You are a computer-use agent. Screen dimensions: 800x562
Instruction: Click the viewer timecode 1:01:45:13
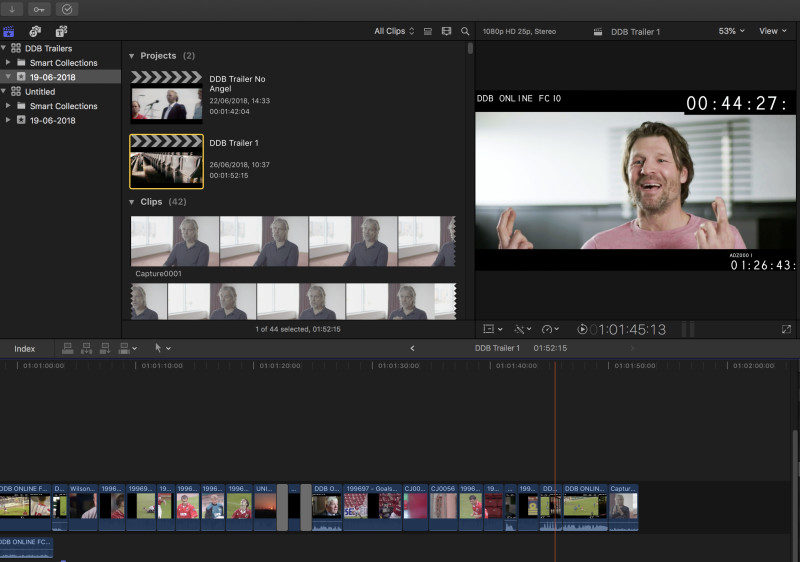click(x=628, y=329)
